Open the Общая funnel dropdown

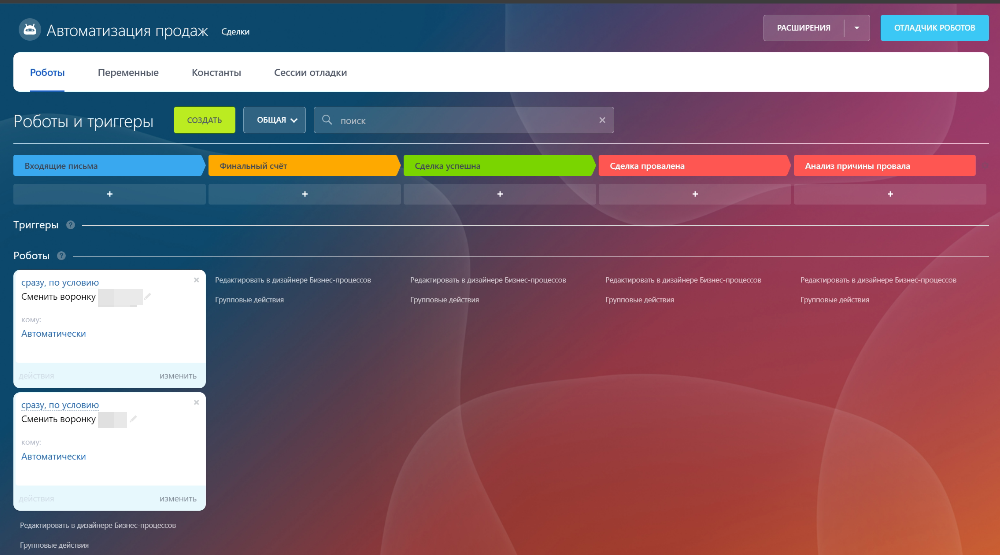click(x=274, y=120)
